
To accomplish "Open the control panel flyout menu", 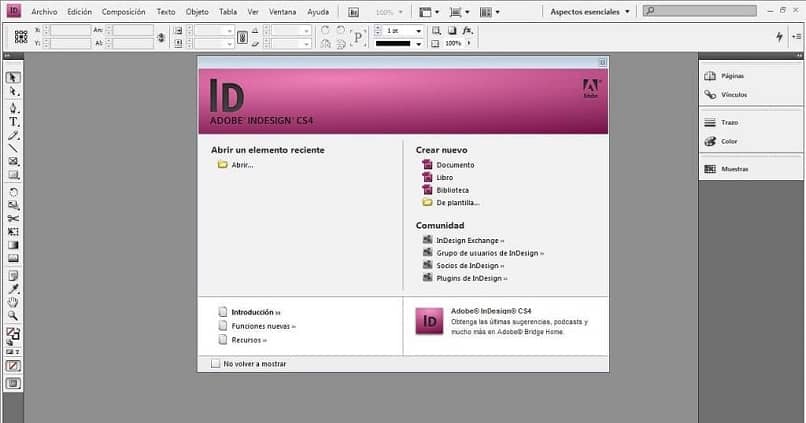I will [796, 36].
